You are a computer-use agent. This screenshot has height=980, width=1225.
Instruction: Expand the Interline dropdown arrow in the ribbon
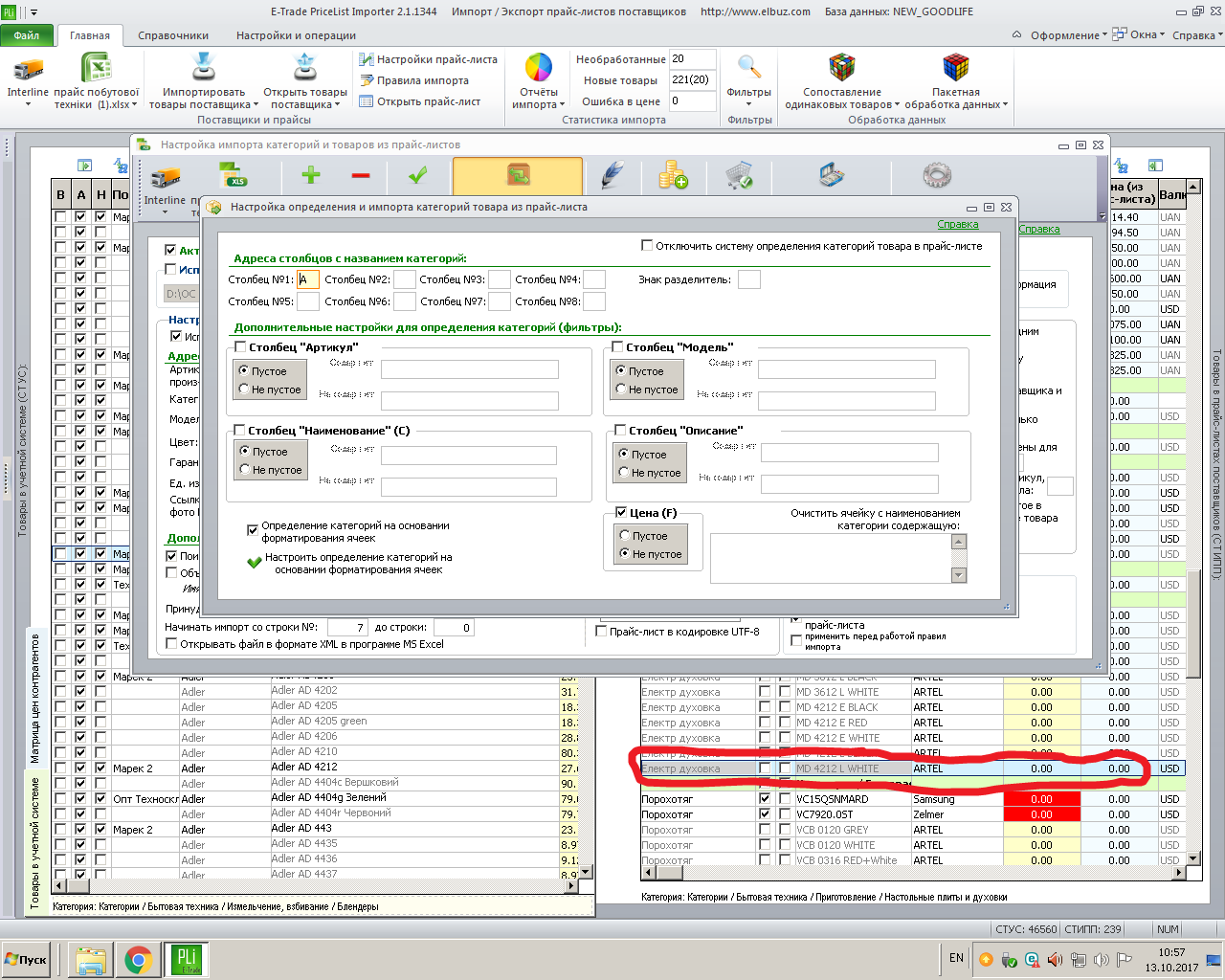pyautogui.click(x=28, y=104)
